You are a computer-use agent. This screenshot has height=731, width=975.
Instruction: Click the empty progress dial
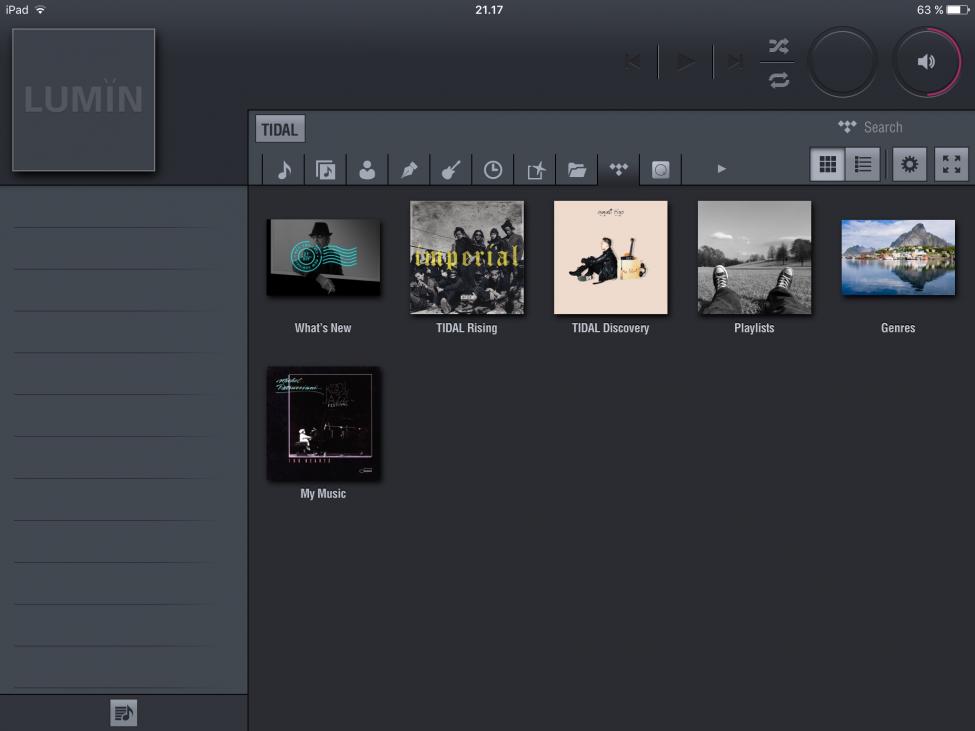click(x=843, y=62)
